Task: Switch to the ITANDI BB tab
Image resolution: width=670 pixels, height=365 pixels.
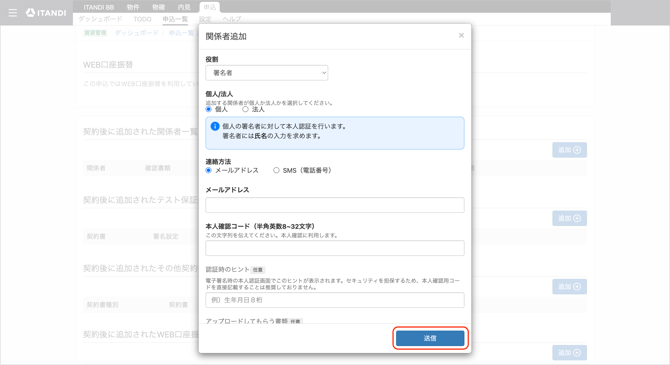Action: 99,7
